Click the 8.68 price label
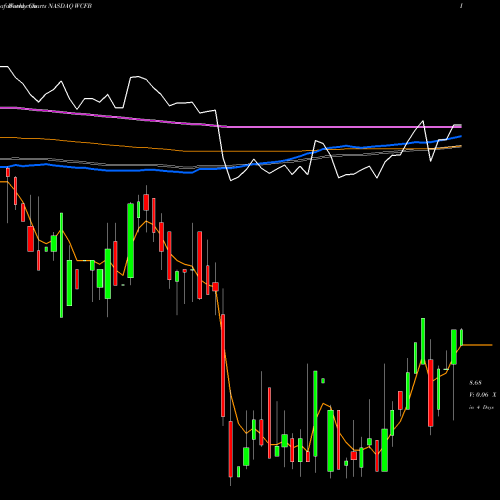The height and width of the screenshot is (500, 500). pyautogui.click(x=475, y=383)
